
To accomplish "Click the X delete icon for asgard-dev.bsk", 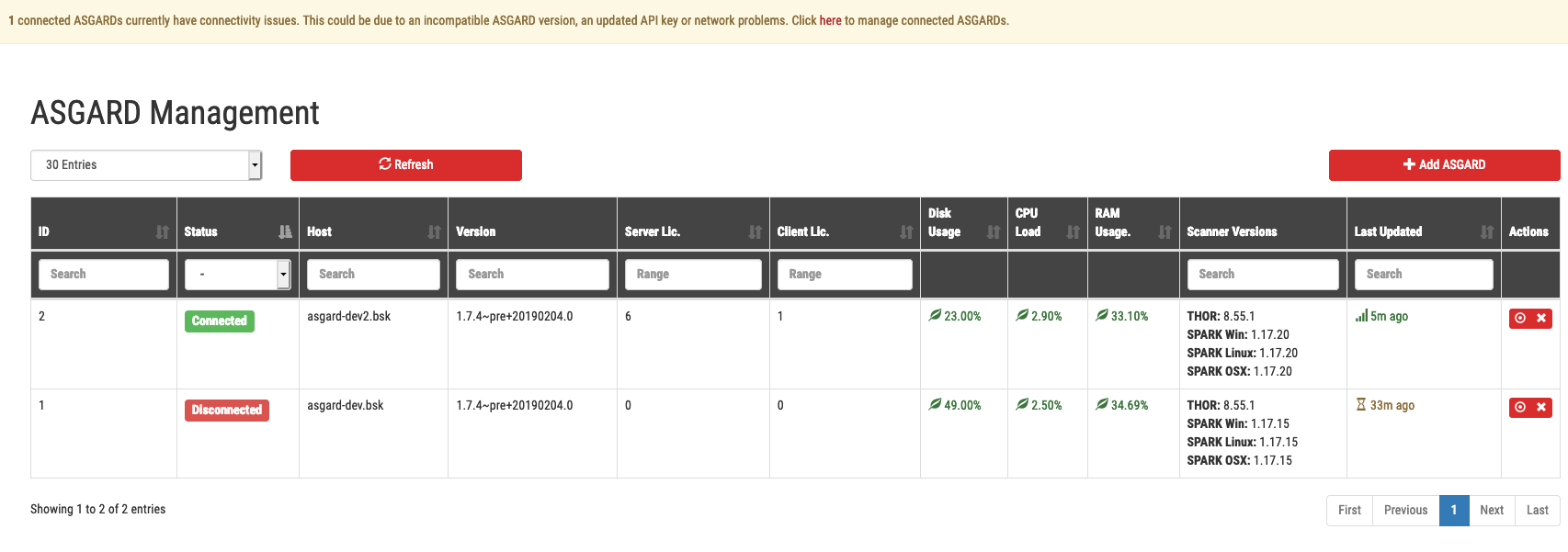I will click(1541, 407).
